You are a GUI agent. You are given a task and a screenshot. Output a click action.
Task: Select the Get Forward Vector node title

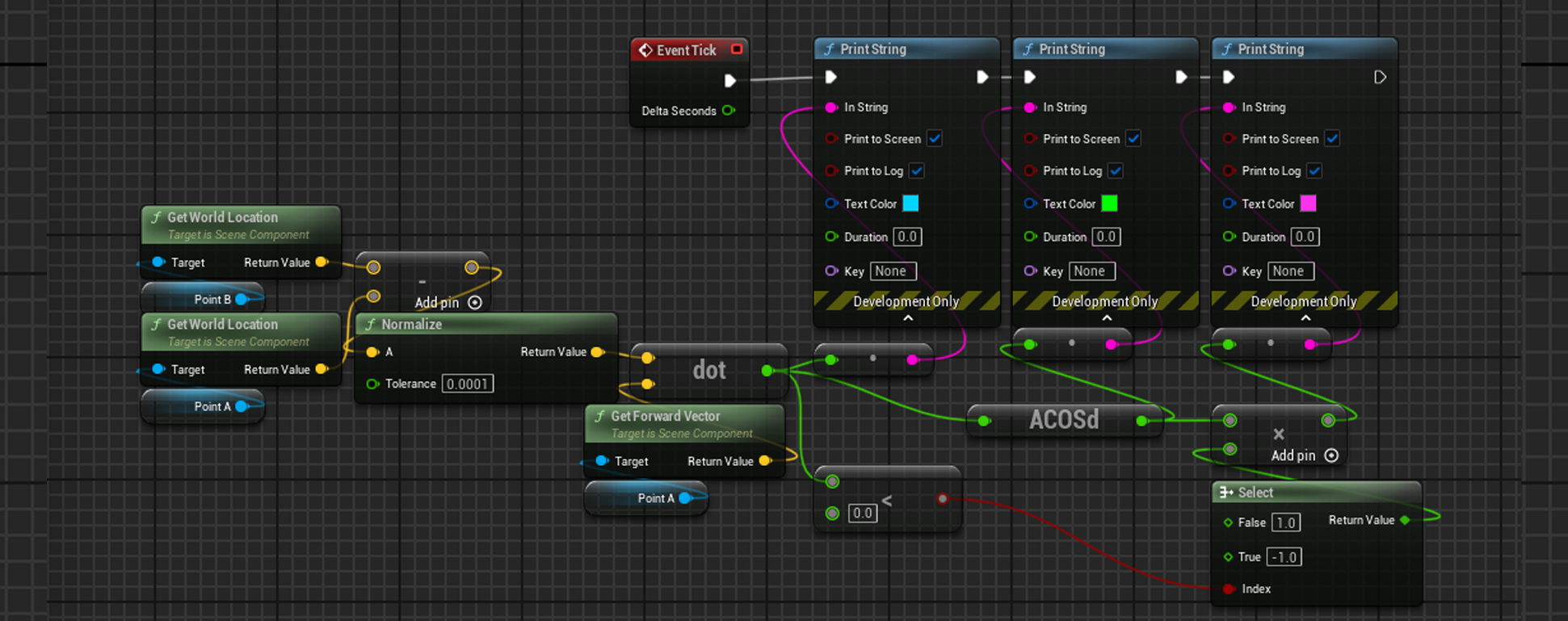666,416
